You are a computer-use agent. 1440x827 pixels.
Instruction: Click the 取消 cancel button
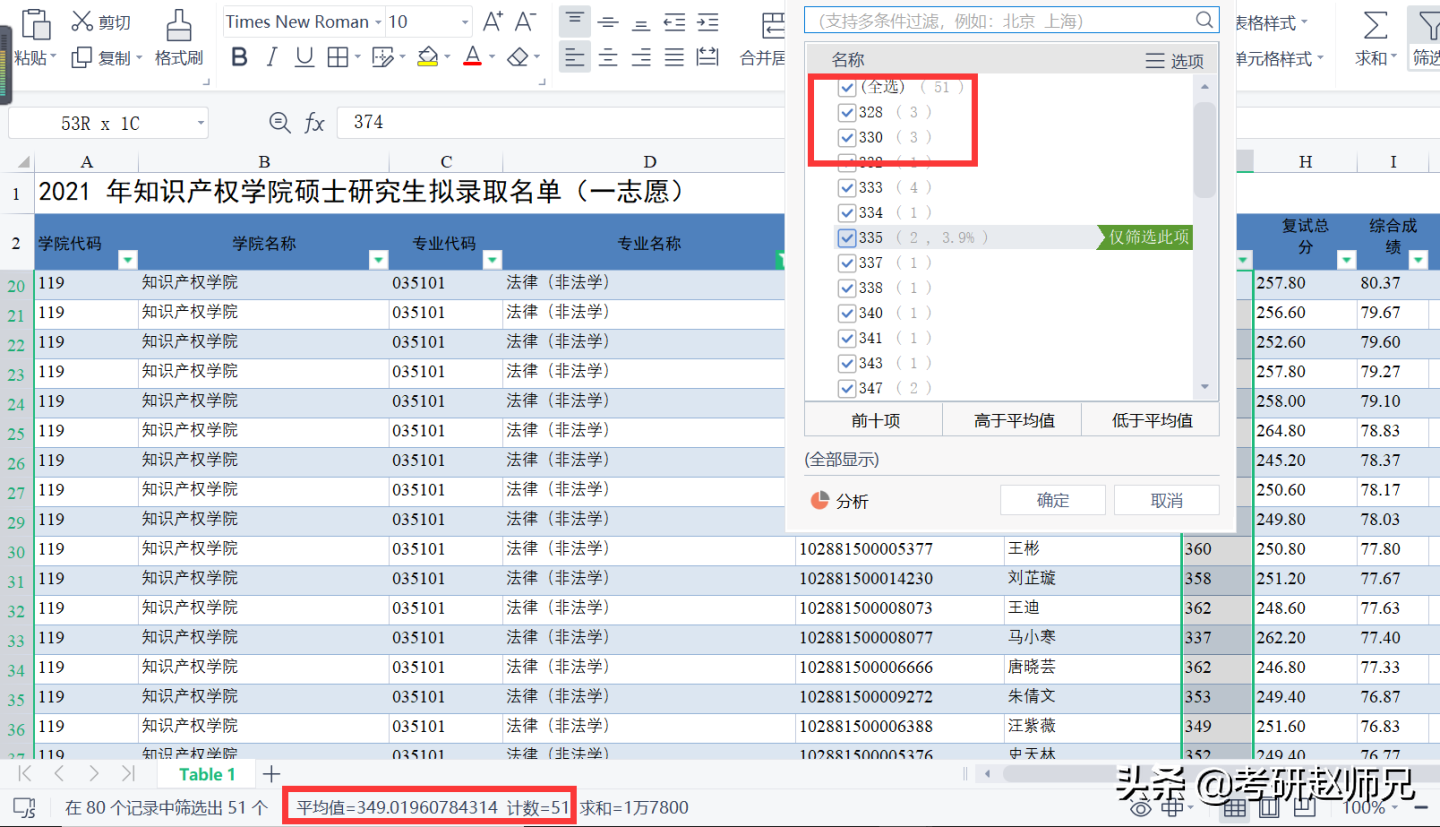point(1166,500)
